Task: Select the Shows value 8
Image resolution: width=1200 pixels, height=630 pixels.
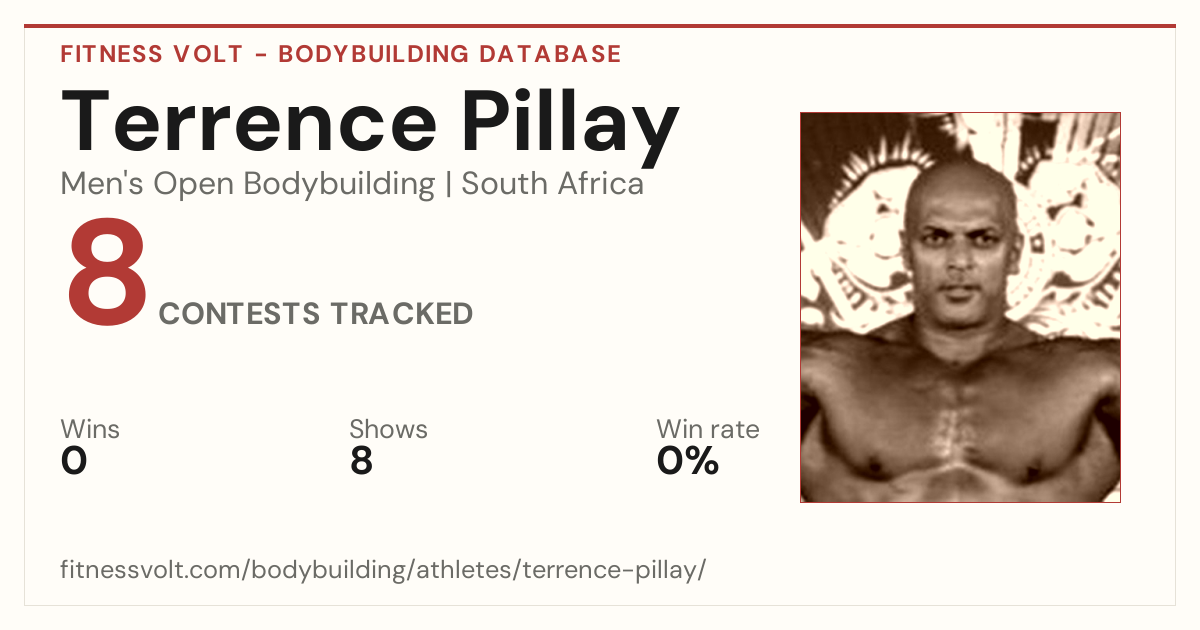Action: [x=361, y=461]
